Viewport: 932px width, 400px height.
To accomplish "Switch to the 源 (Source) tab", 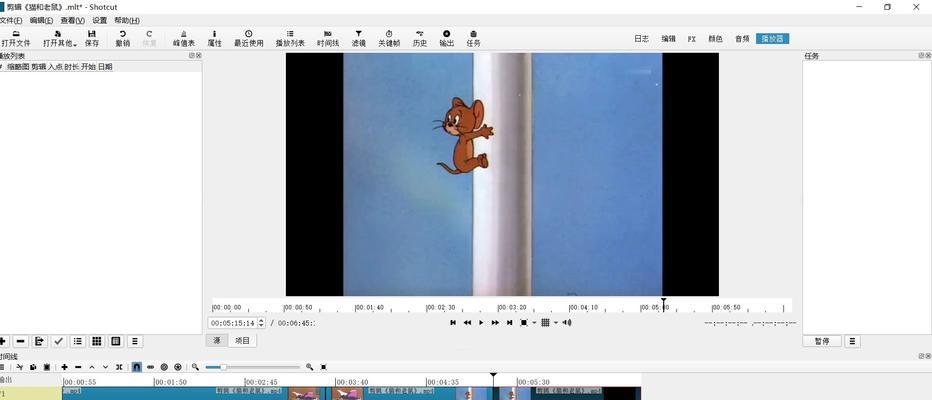I will [x=217, y=341].
